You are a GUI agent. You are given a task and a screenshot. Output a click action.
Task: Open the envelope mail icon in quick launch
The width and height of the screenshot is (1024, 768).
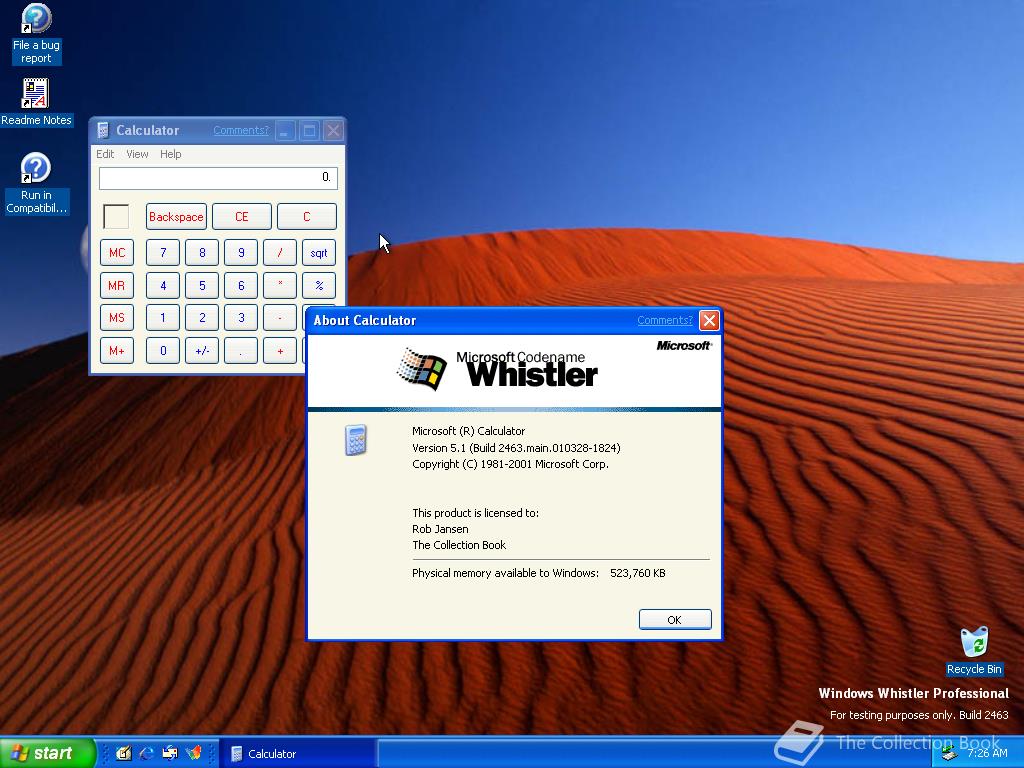pyautogui.click(x=170, y=753)
